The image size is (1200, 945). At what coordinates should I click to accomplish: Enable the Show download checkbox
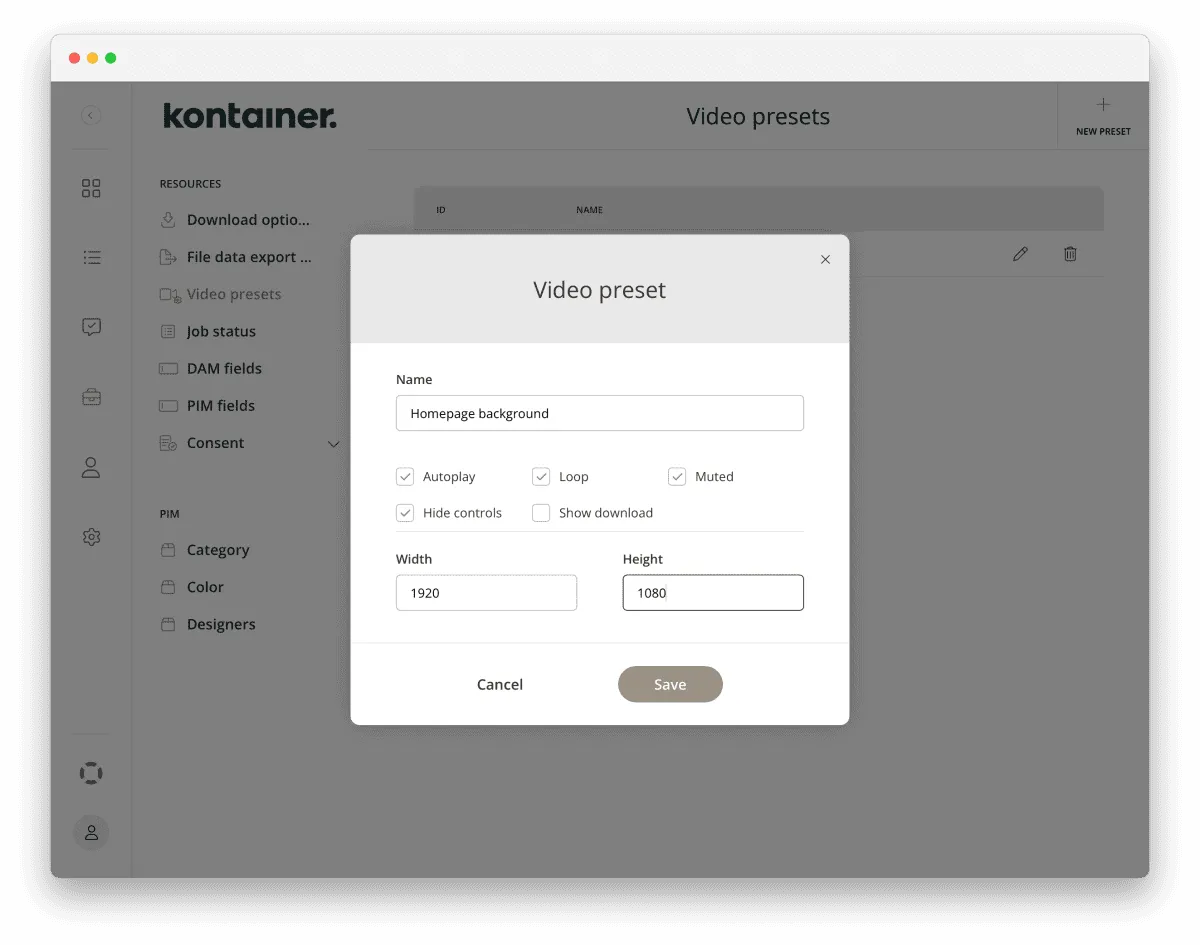(x=541, y=512)
